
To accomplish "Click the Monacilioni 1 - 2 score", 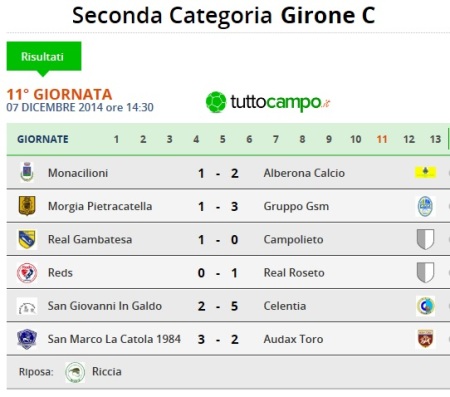I will pos(218,173).
